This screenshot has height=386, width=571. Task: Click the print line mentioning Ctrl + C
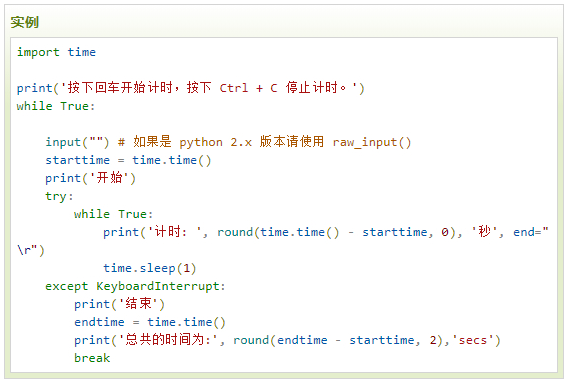190,88
